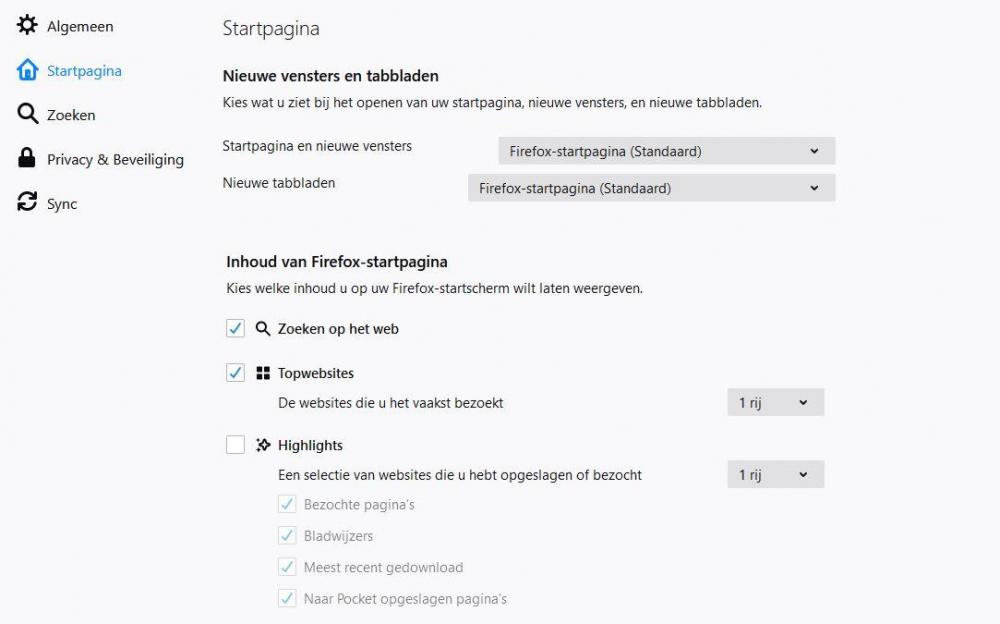This screenshot has width=1000, height=624.
Task: Click the Algemeen gear icon
Action: click(27, 25)
